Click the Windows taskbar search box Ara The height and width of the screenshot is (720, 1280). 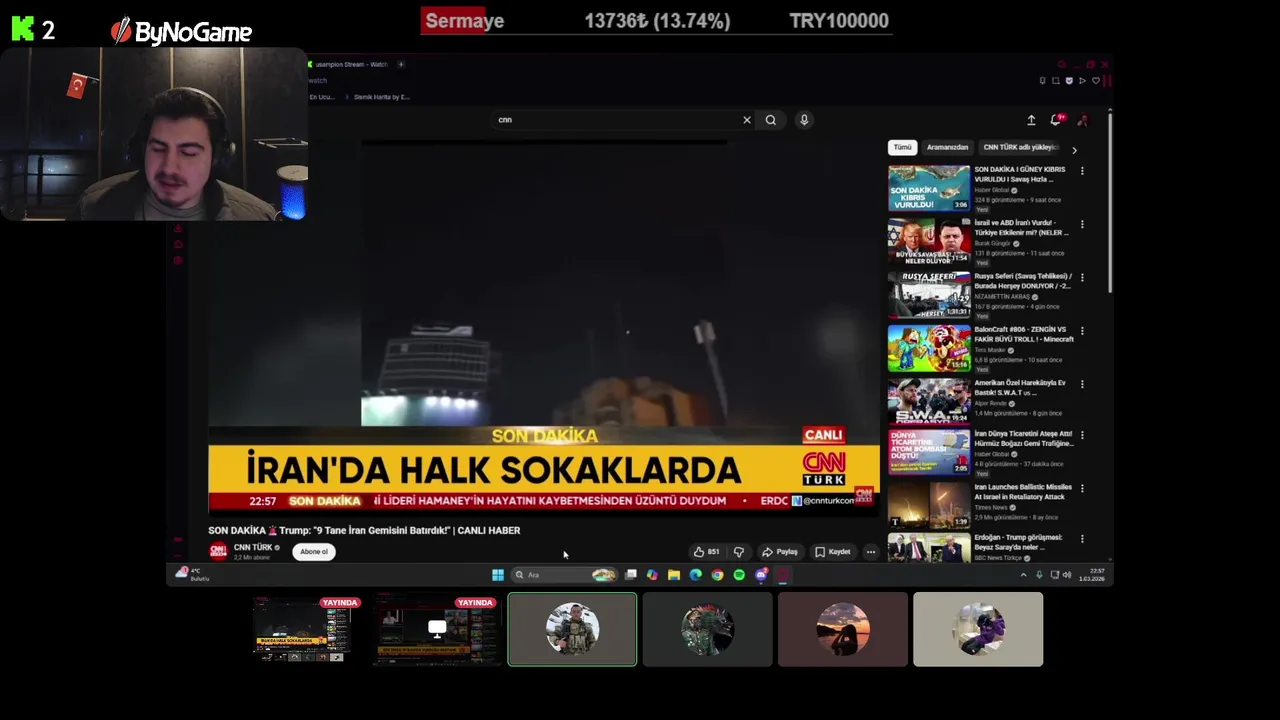click(x=564, y=575)
